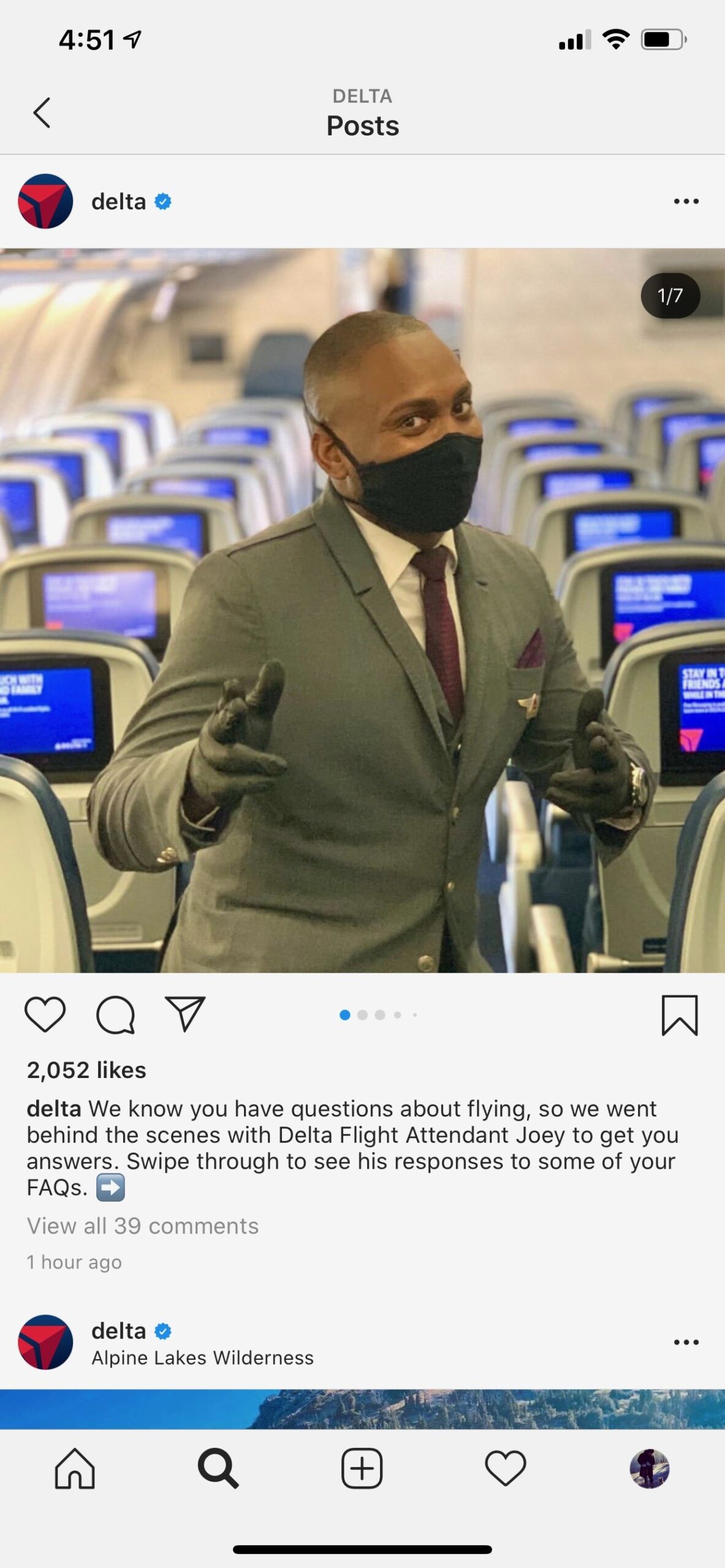Screen dimensions: 725x1568
Task: Open the first post's three-dot options menu
Action: [686, 202]
